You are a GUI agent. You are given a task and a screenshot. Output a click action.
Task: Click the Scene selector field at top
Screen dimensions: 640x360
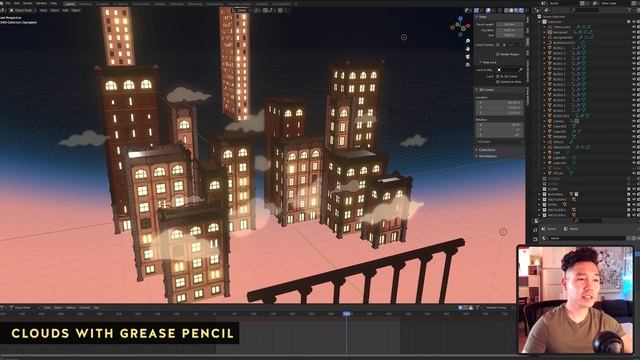[x=564, y=3]
